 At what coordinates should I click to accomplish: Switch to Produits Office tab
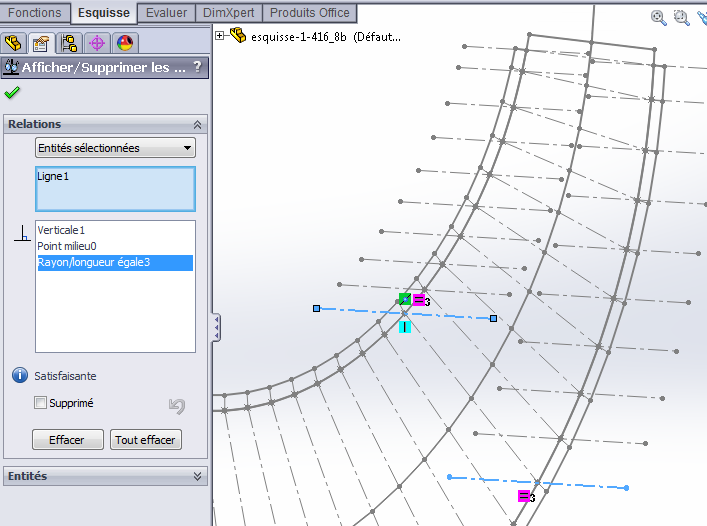pyautogui.click(x=310, y=13)
